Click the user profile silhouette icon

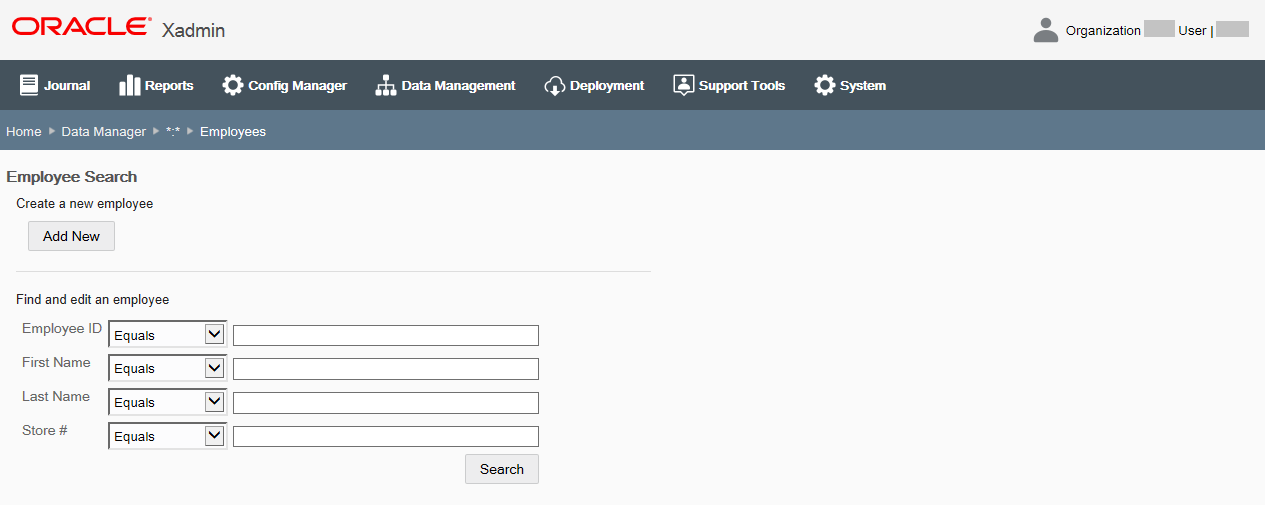click(x=1046, y=30)
